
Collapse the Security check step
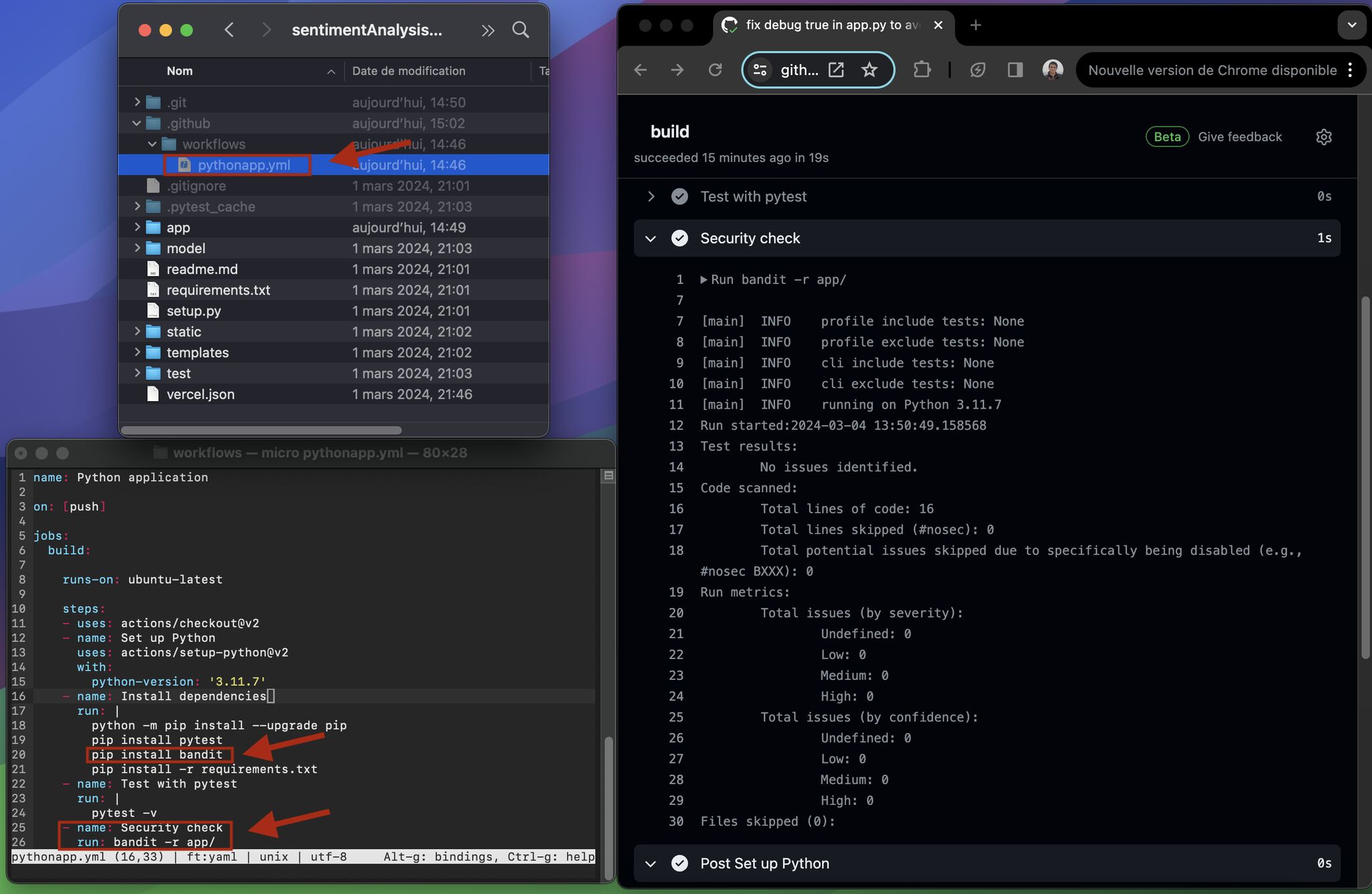650,238
